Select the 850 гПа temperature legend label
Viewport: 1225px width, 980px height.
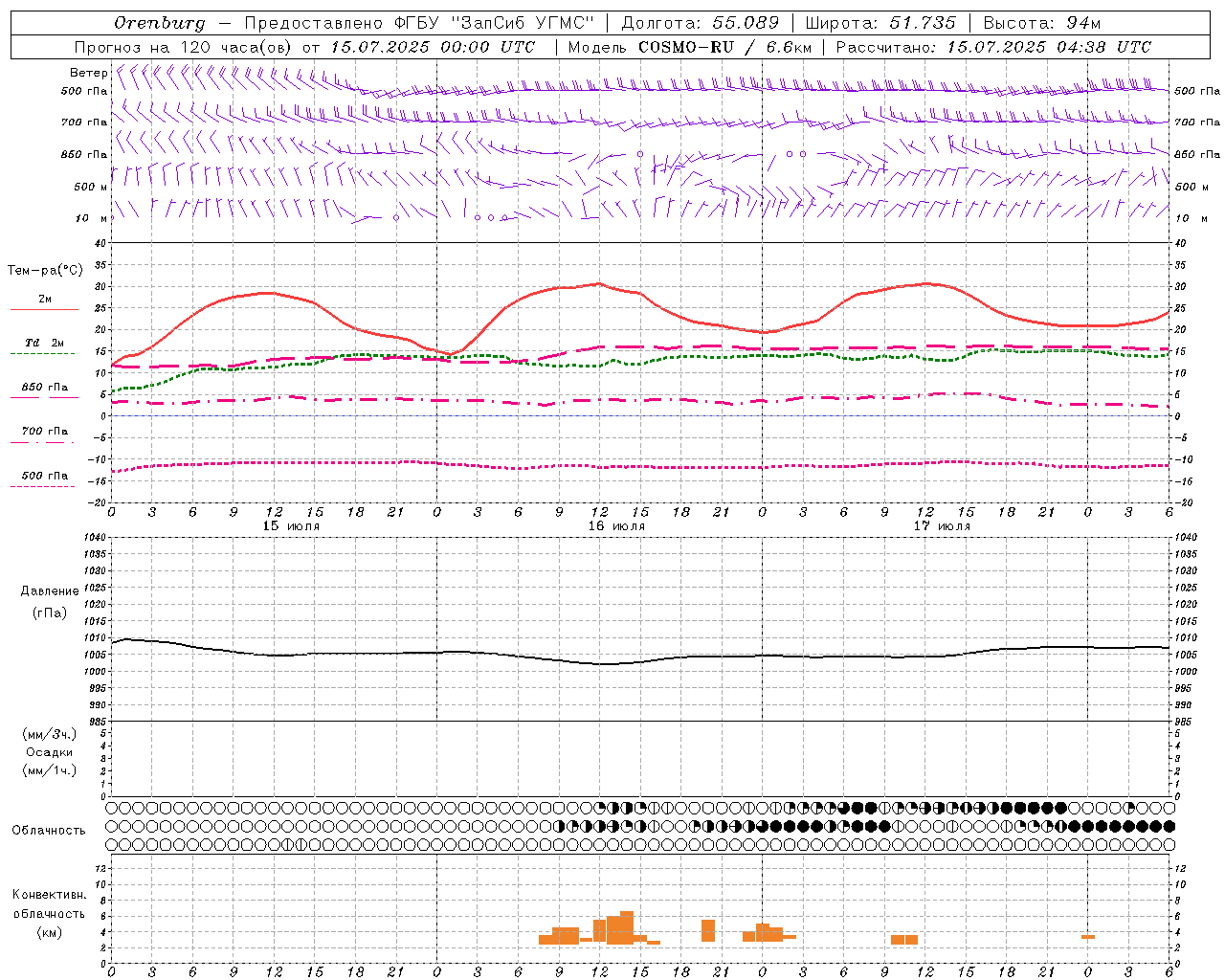(45, 388)
